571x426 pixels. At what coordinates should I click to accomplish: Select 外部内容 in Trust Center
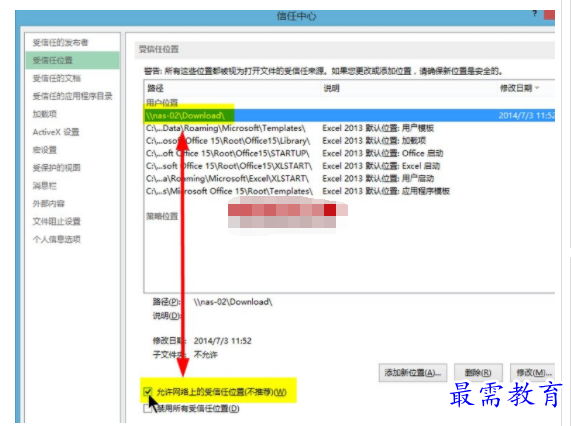[48, 204]
